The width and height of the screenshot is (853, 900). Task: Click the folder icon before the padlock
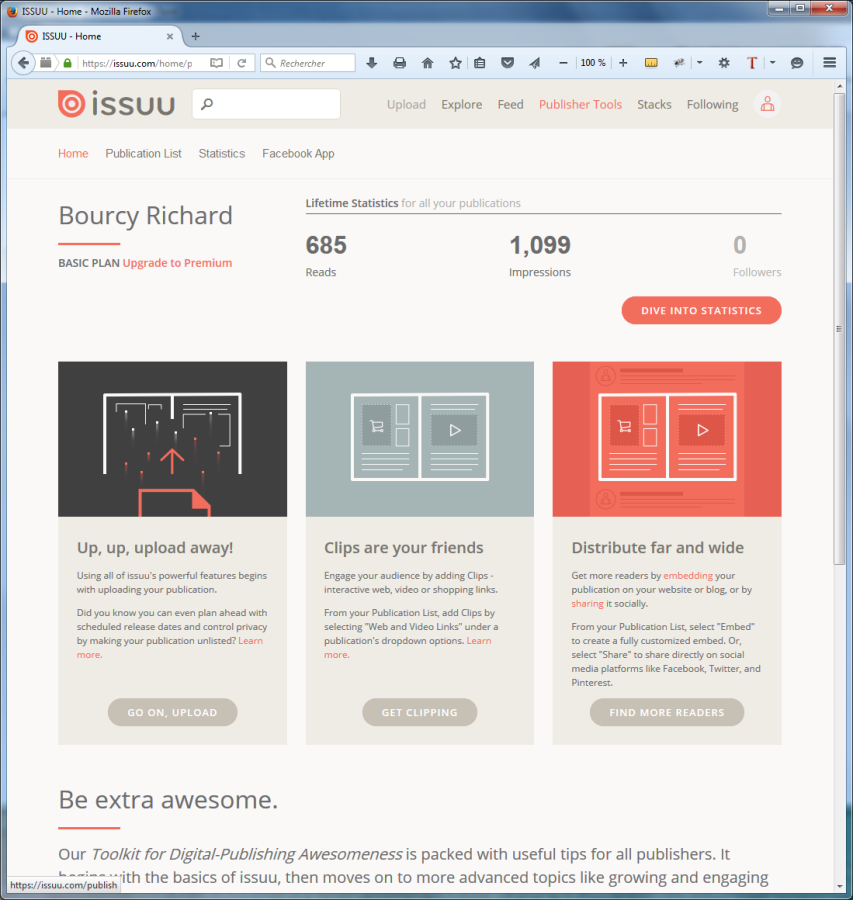[46, 63]
